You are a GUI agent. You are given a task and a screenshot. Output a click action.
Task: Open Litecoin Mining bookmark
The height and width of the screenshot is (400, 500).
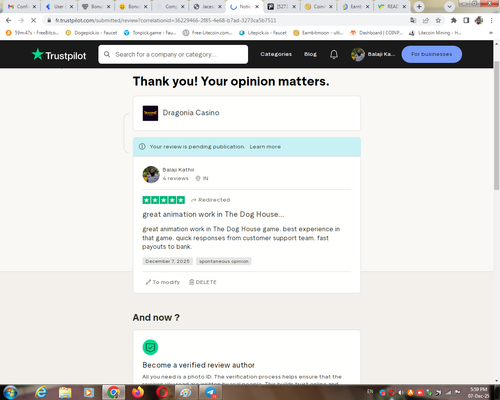click(435, 33)
